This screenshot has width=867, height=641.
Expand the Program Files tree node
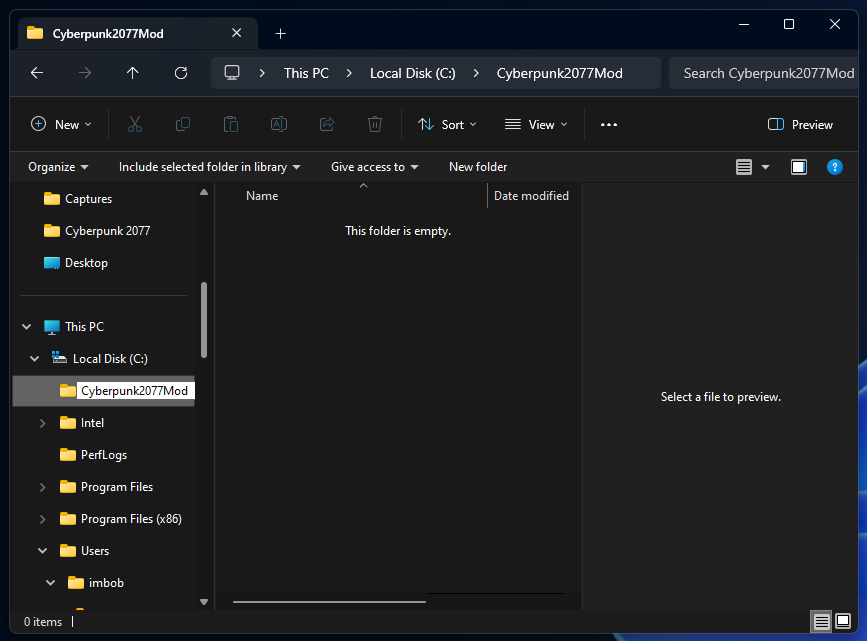pyautogui.click(x=43, y=487)
